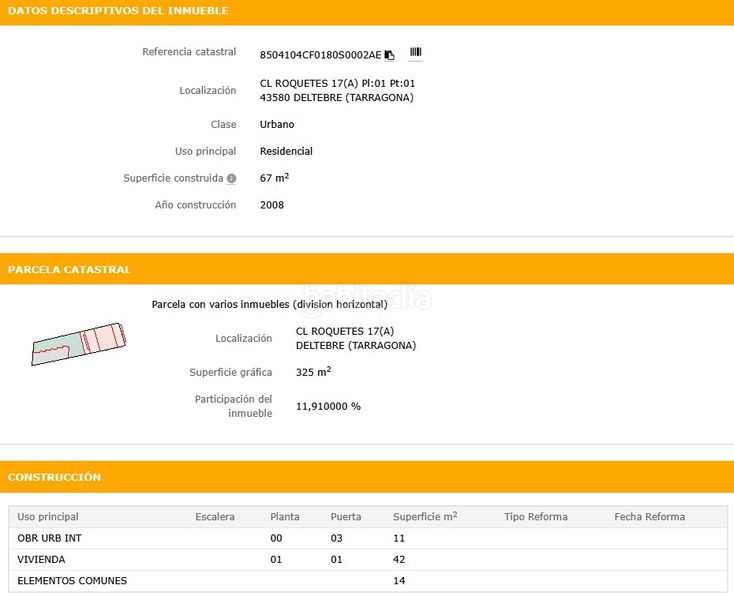Select the Datos Descriptivos del Inmueble header
The image size is (734, 600).
tap(118, 11)
